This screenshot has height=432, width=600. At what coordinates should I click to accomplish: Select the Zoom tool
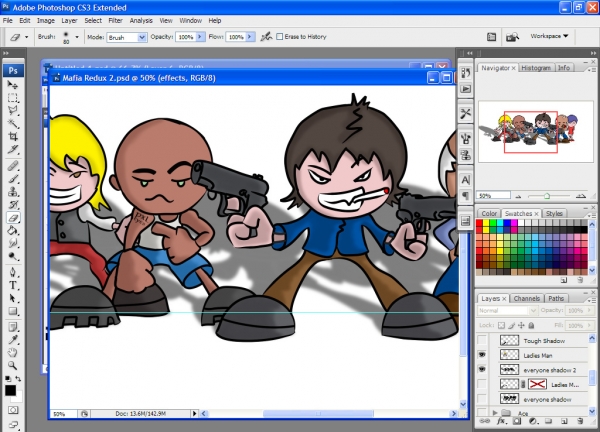[13, 366]
